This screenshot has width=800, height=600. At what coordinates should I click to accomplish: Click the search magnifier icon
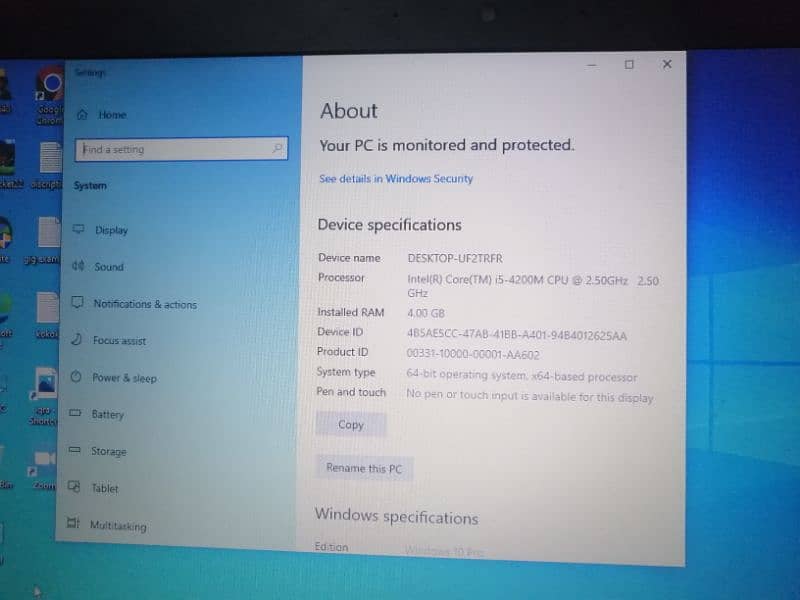277,148
